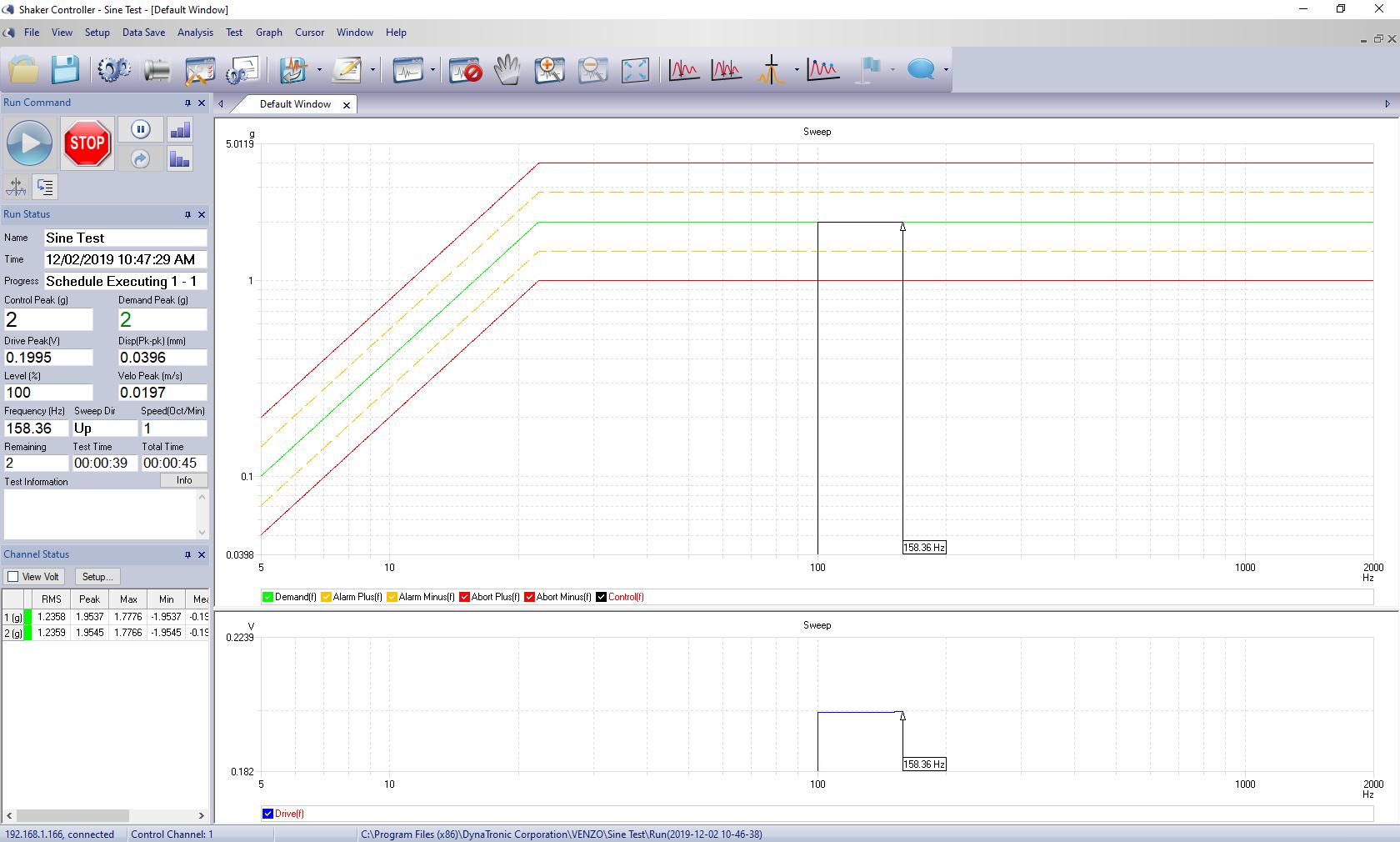1400x842 pixels.
Task: Click the decrease level bars icon
Action: click(180, 159)
